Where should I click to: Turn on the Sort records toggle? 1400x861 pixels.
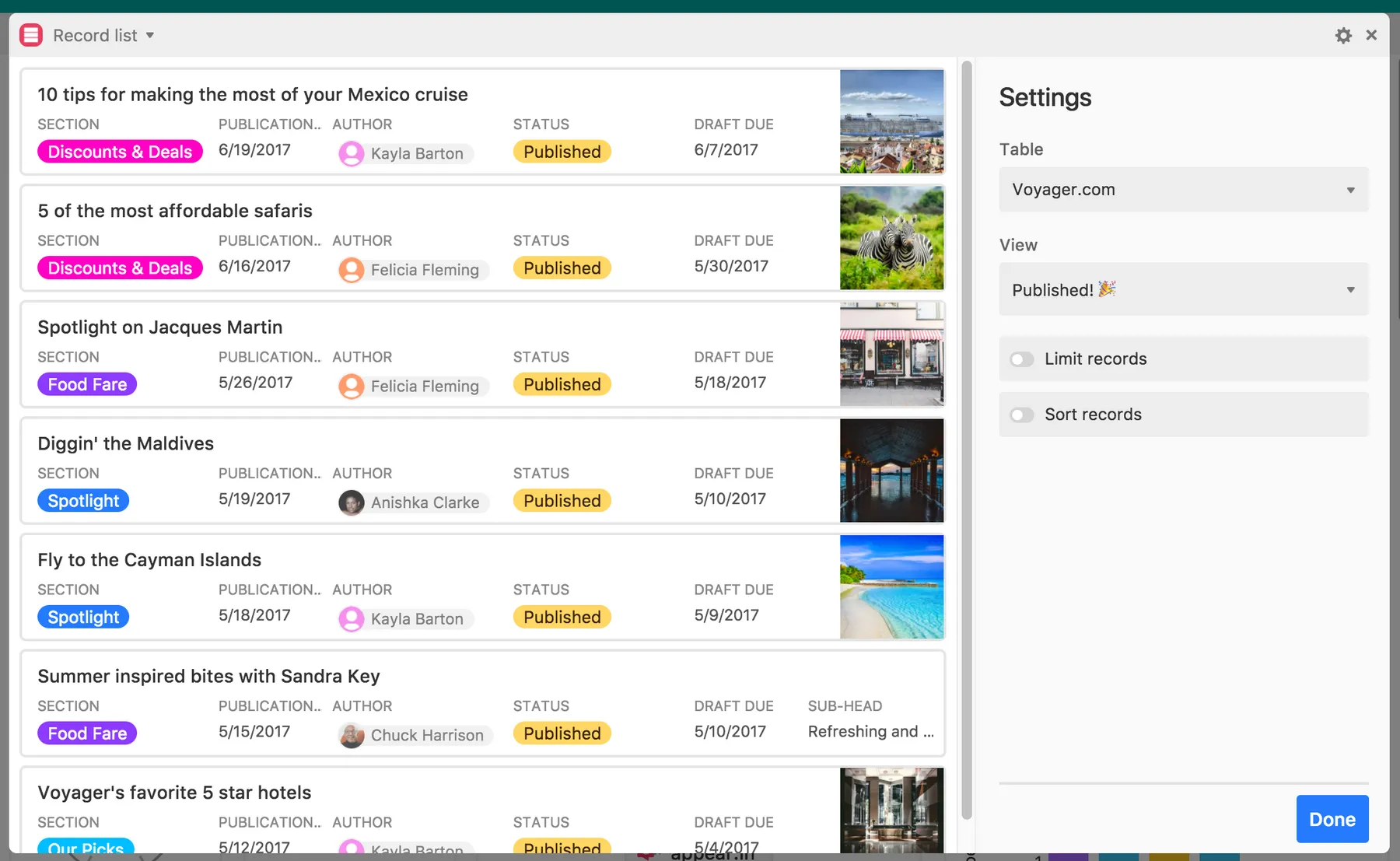click(1021, 415)
